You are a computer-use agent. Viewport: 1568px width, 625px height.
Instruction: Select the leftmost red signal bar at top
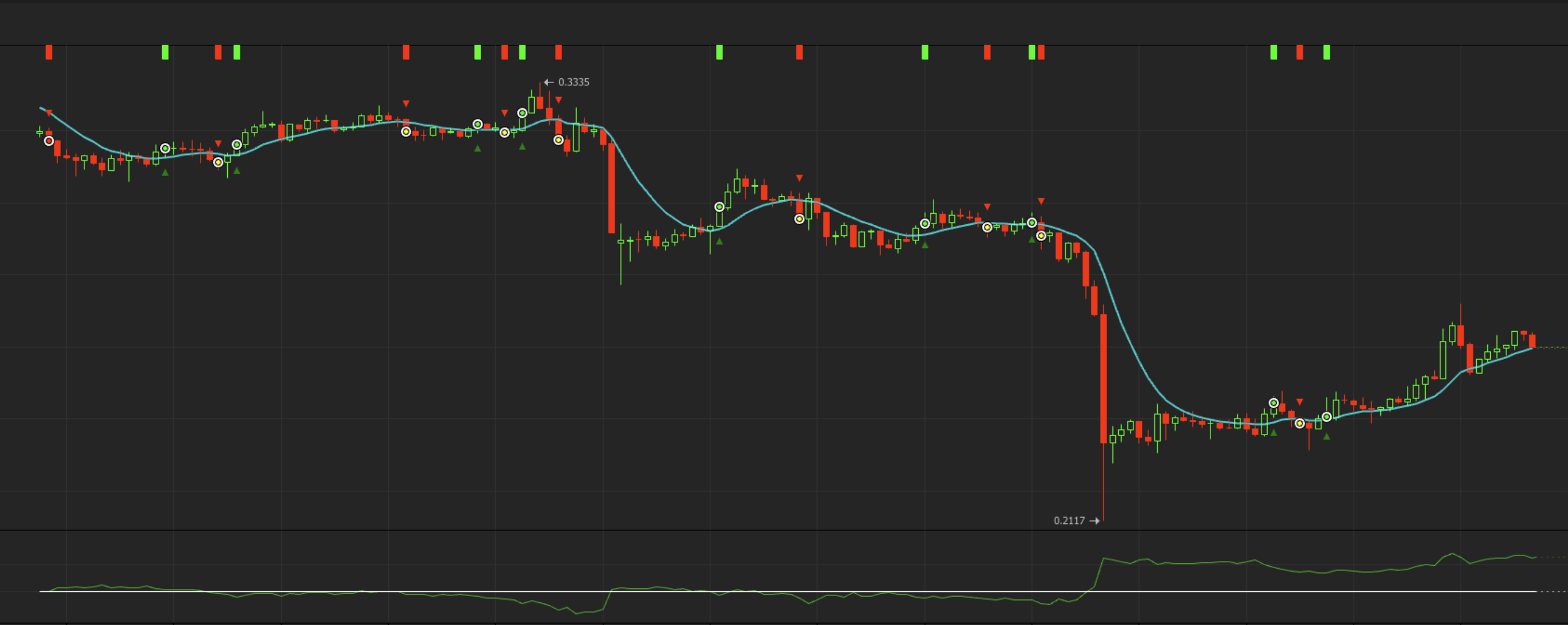[49, 52]
